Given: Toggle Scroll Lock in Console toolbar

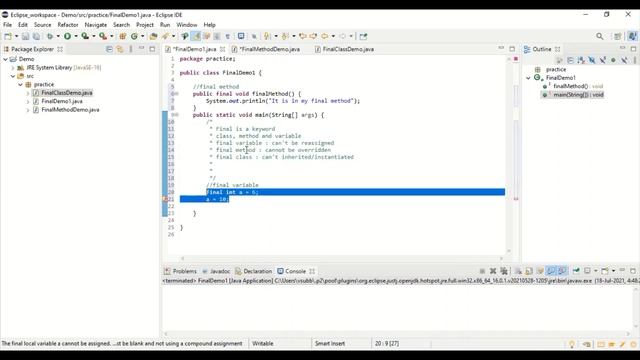Looking at the screenshot, I should coord(529,271).
